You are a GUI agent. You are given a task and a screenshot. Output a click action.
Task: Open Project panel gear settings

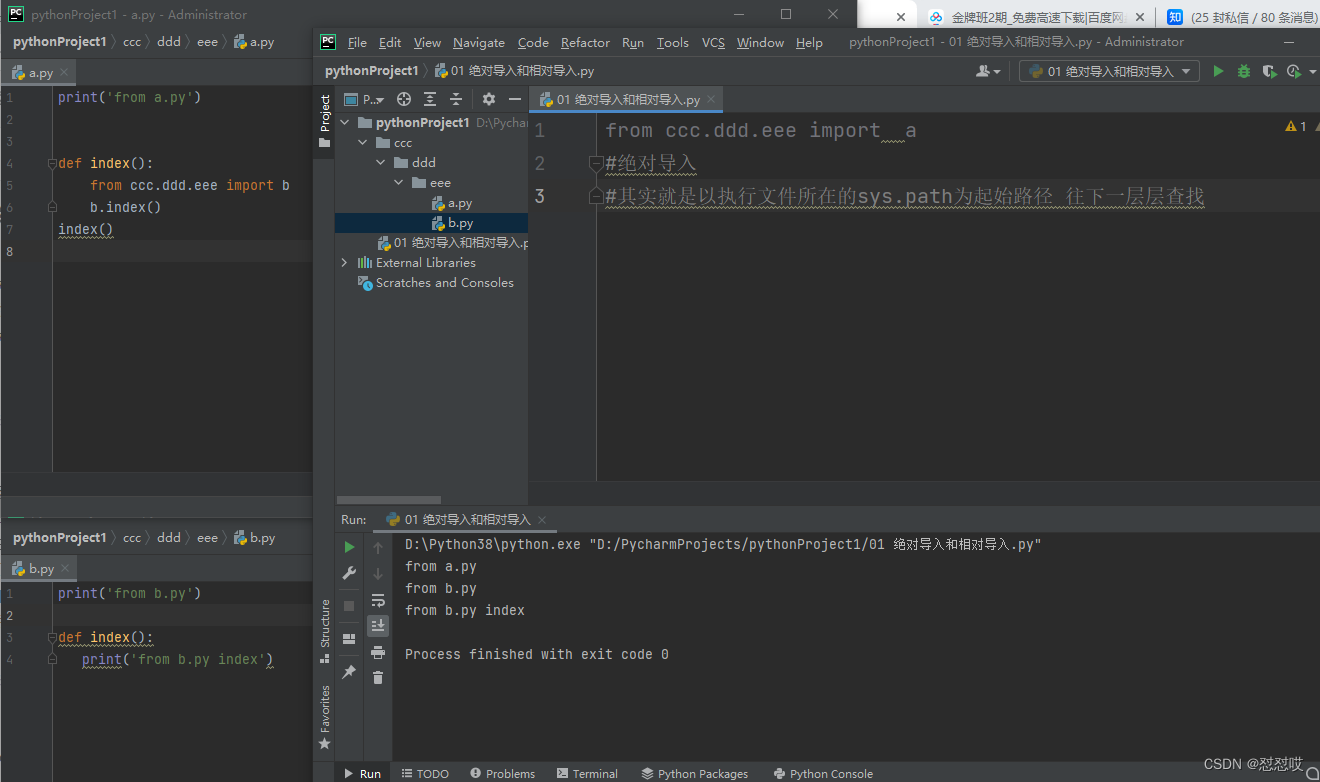click(x=489, y=99)
